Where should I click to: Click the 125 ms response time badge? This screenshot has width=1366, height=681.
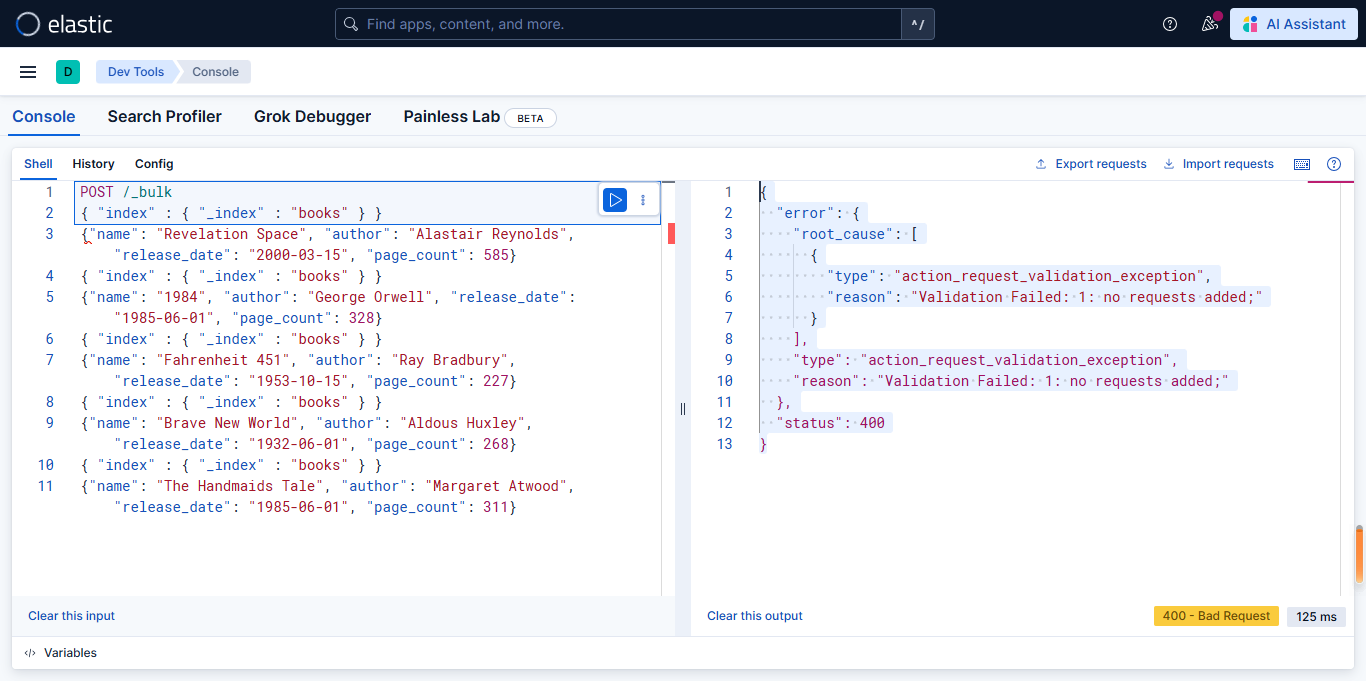pyautogui.click(x=1316, y=616)
